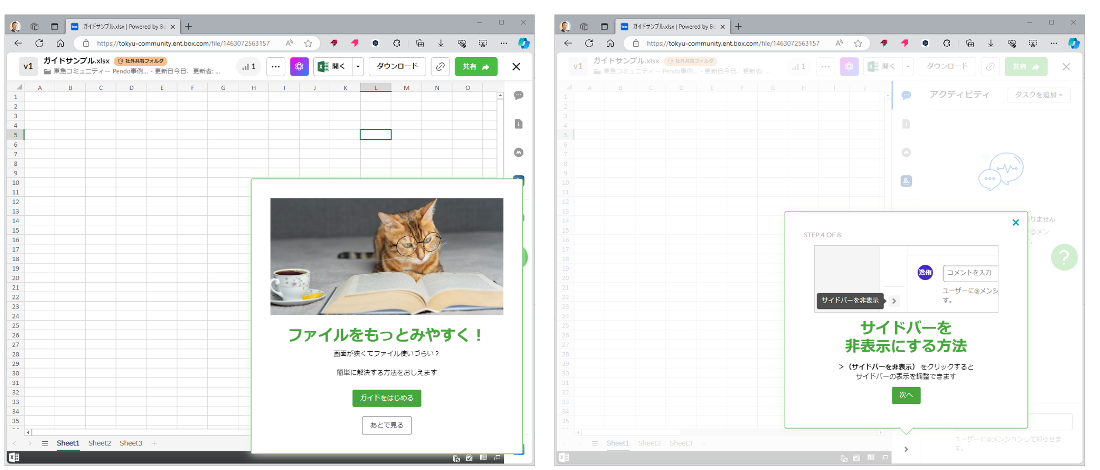Close the ガイドサンプル.xlsx tab in left browser
The height and width of the screenshot is (470, 1100).
[x=172, y=26]
